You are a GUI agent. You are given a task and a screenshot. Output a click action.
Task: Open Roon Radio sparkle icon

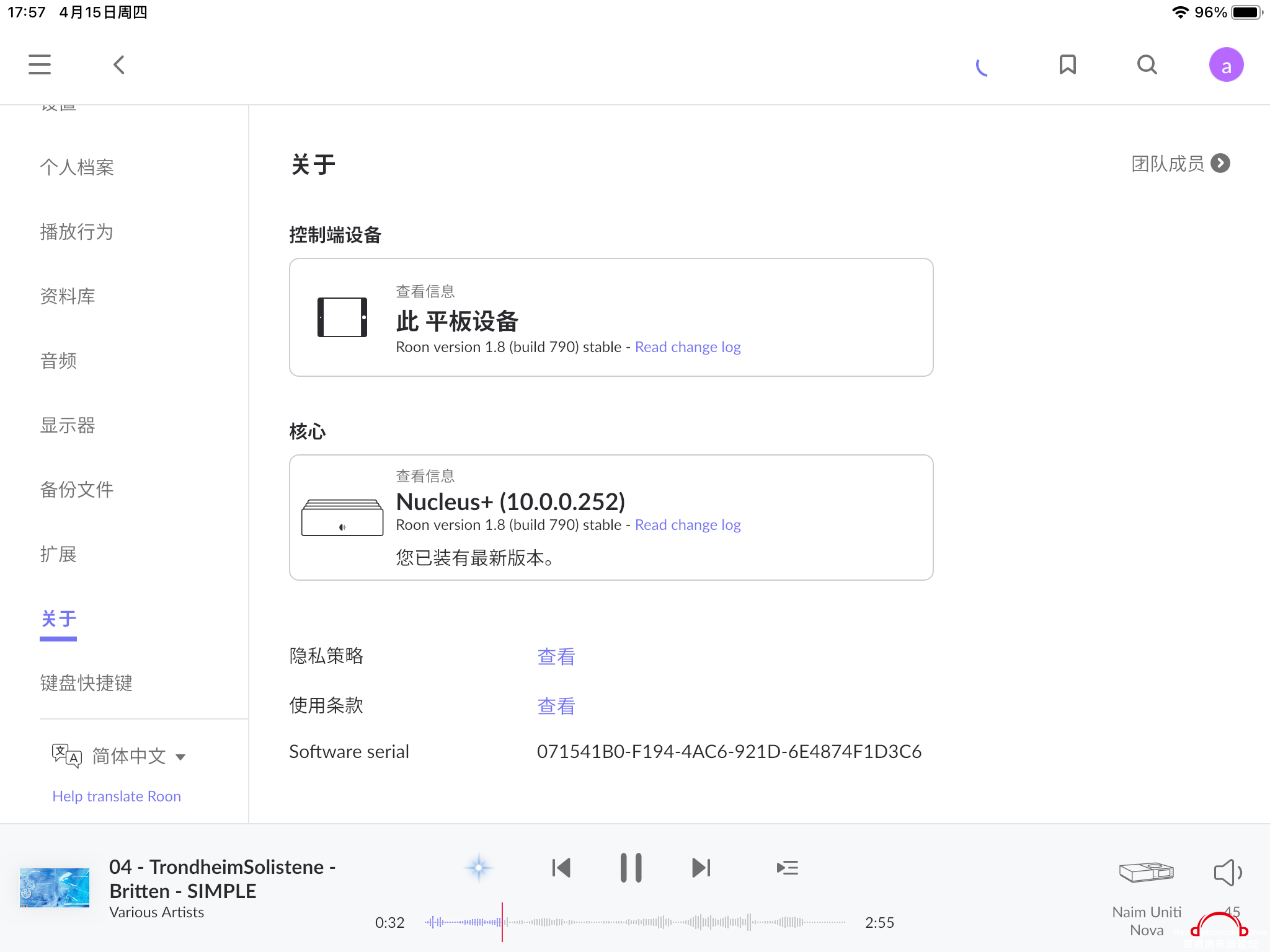[479, 867]
